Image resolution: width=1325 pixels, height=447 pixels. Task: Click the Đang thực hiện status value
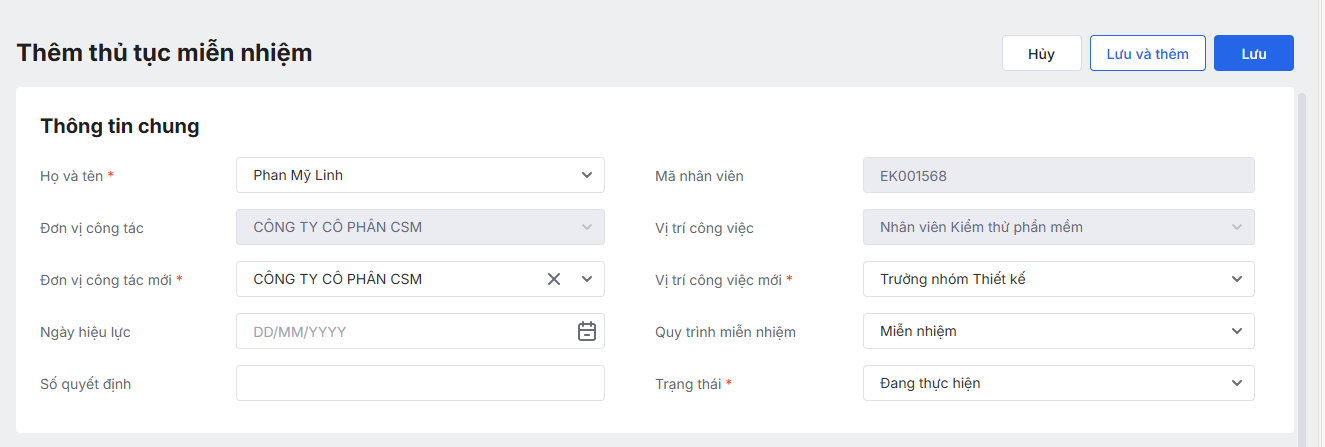1040,383
